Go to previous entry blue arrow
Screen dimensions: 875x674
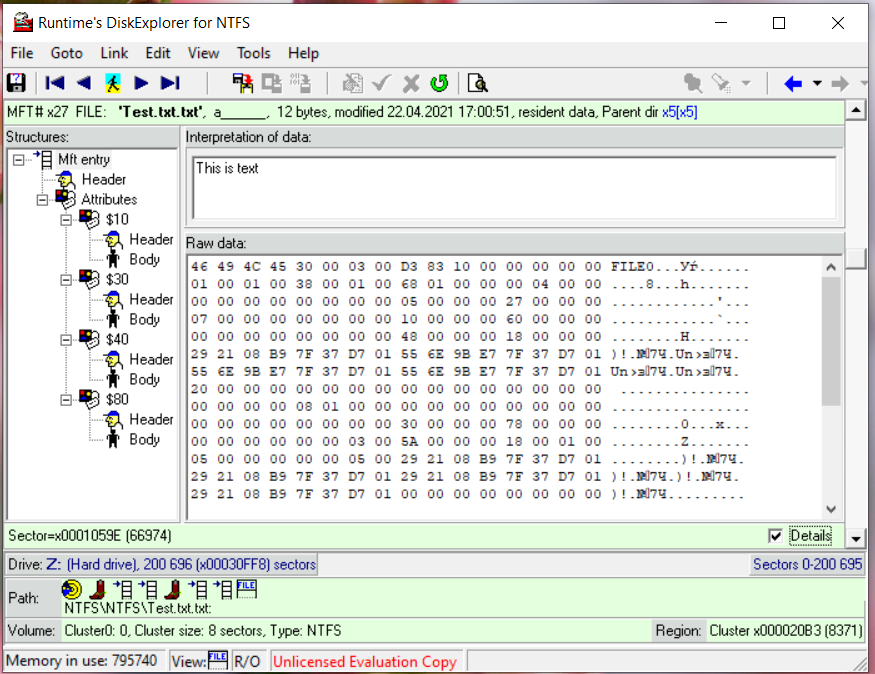(x=84, y=83)
